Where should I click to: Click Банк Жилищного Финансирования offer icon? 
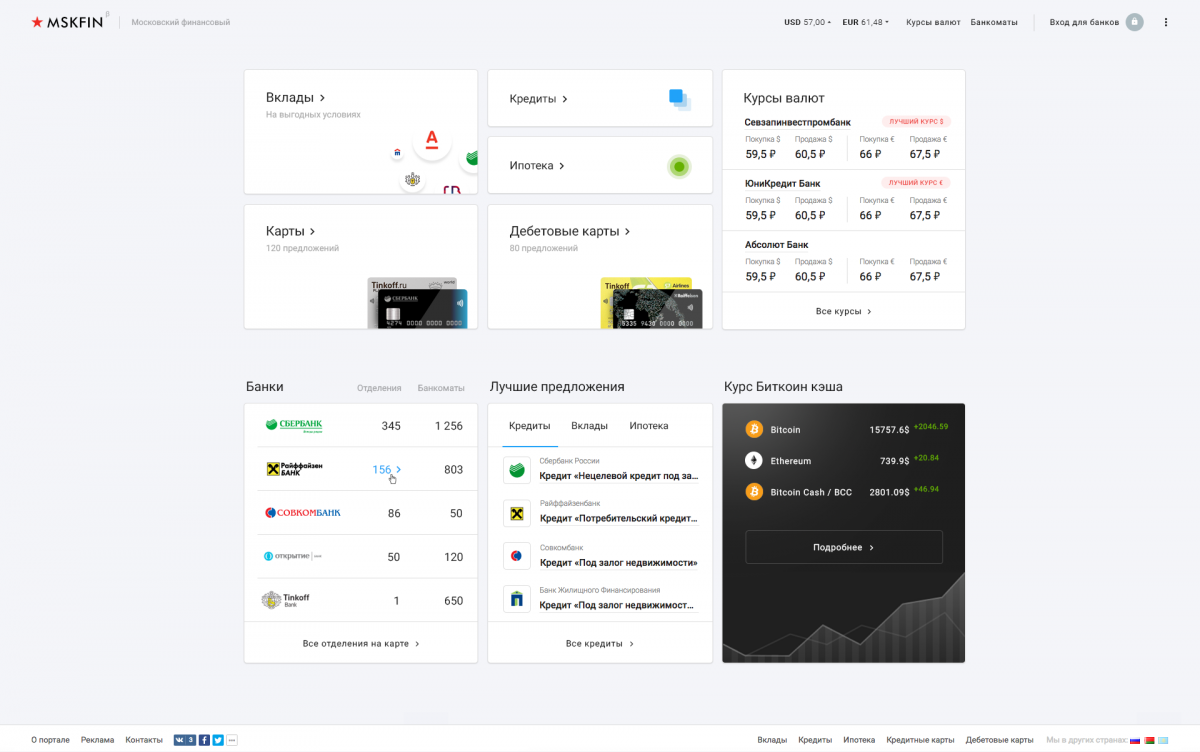(x=517, y=599)
